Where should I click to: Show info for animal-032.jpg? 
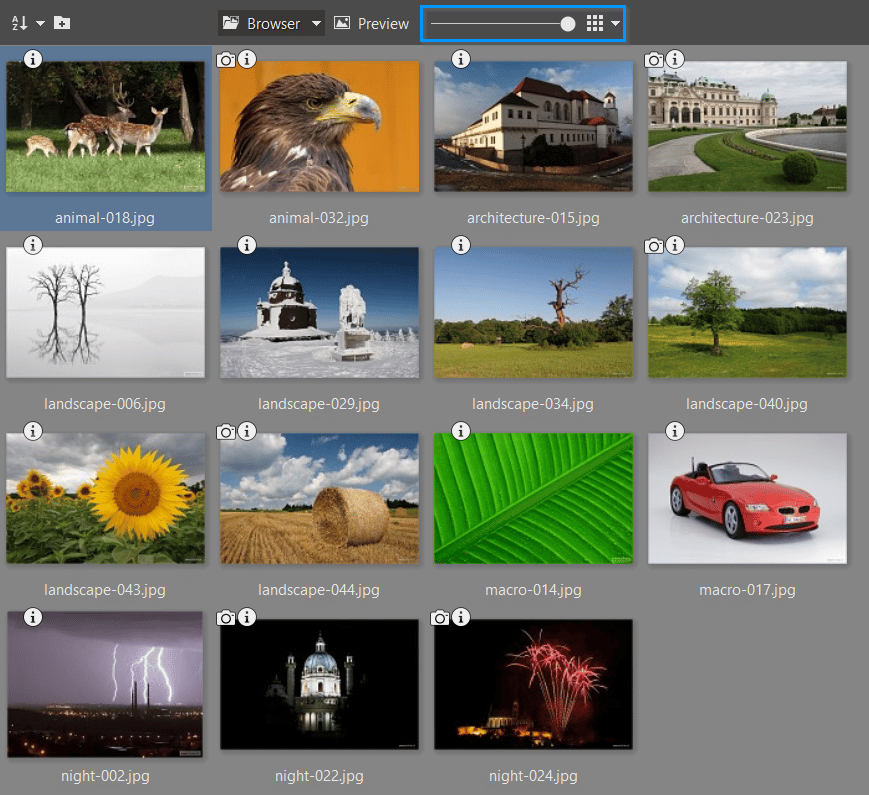(247, 59)
